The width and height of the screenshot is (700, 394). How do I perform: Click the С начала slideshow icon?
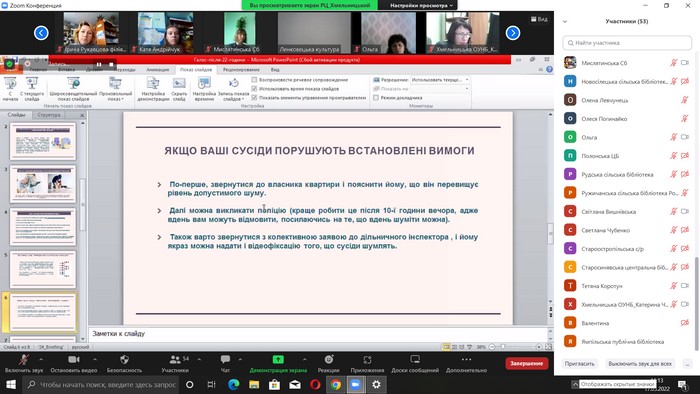[x=10, y=84]
